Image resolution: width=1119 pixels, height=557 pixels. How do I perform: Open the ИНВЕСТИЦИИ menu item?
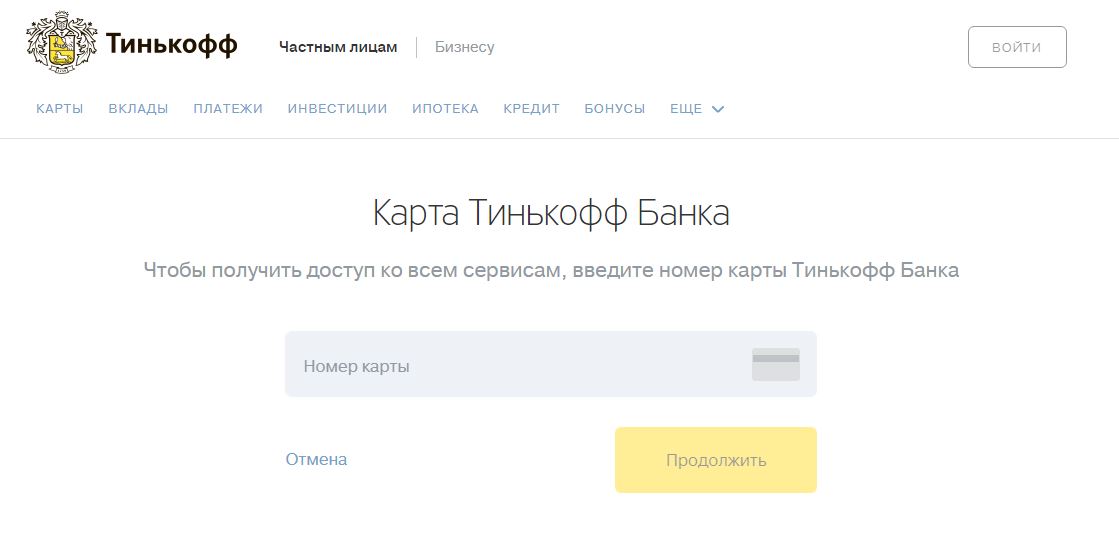(x=338, y=109)
